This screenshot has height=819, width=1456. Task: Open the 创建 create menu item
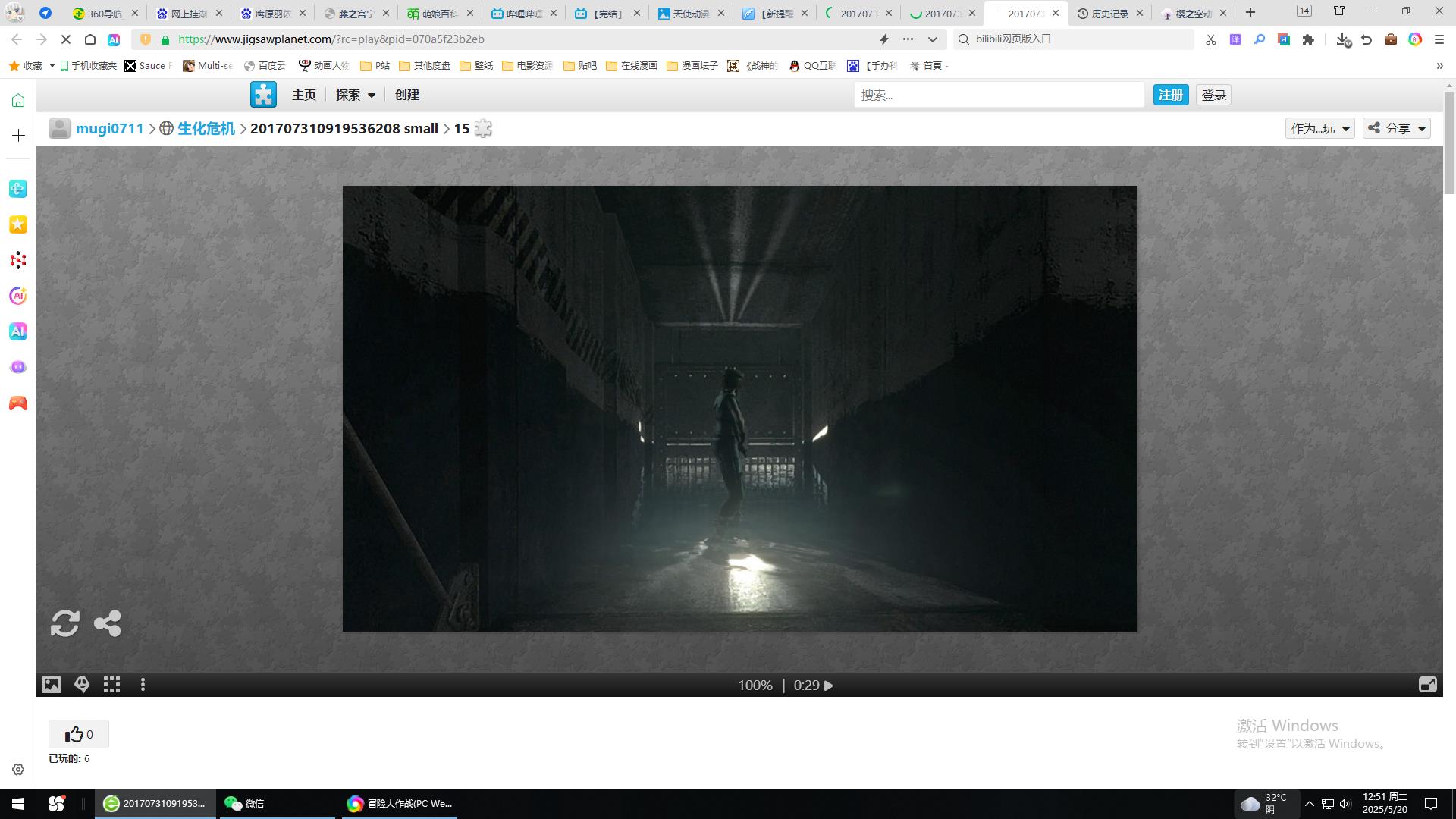[x=407, y=95]
